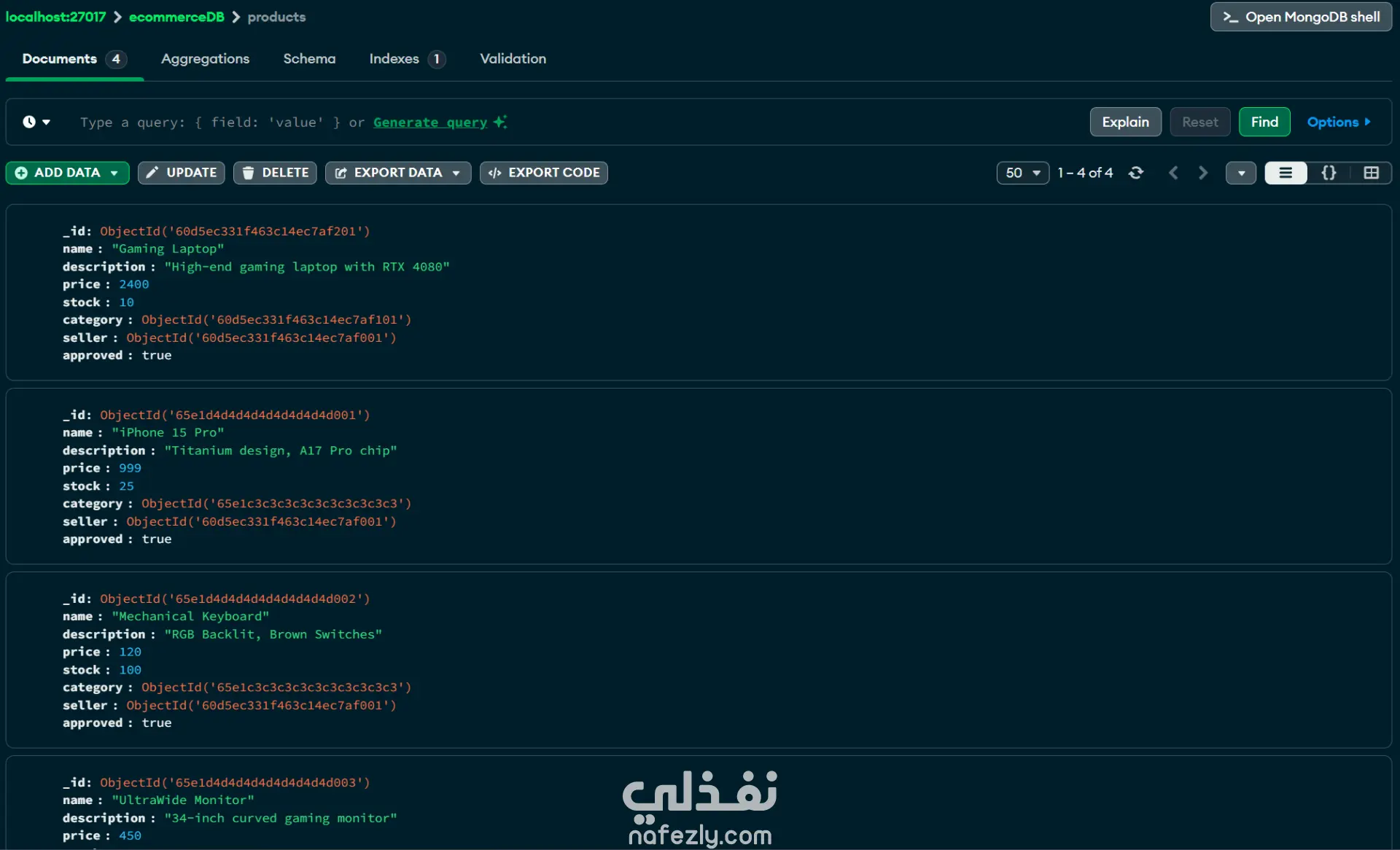The height and width of the screenshot is (850, 1400).
Task: Click the "iPhone 15 Pro" name value
Action: (168, 432)
